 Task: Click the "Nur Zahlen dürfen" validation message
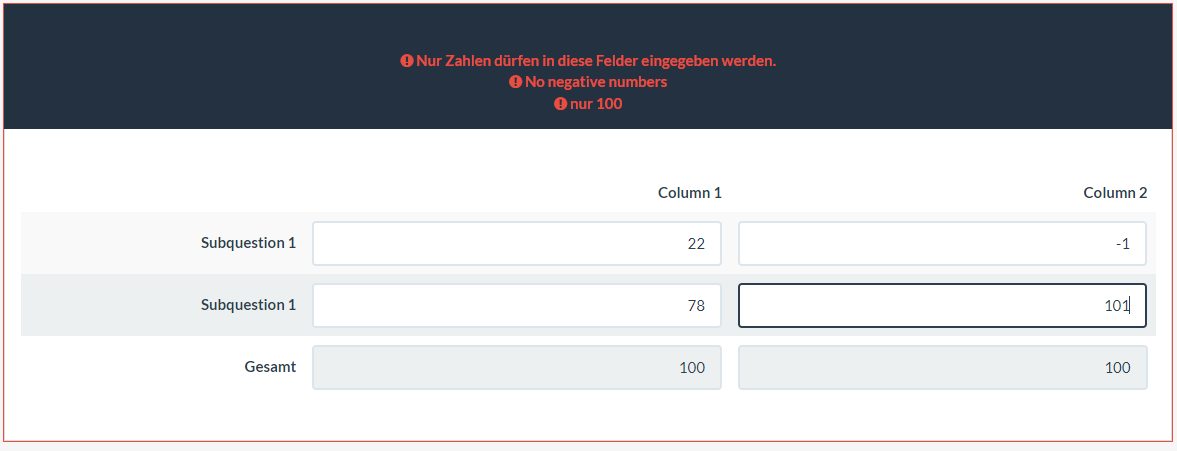click(x=596, y=61)
